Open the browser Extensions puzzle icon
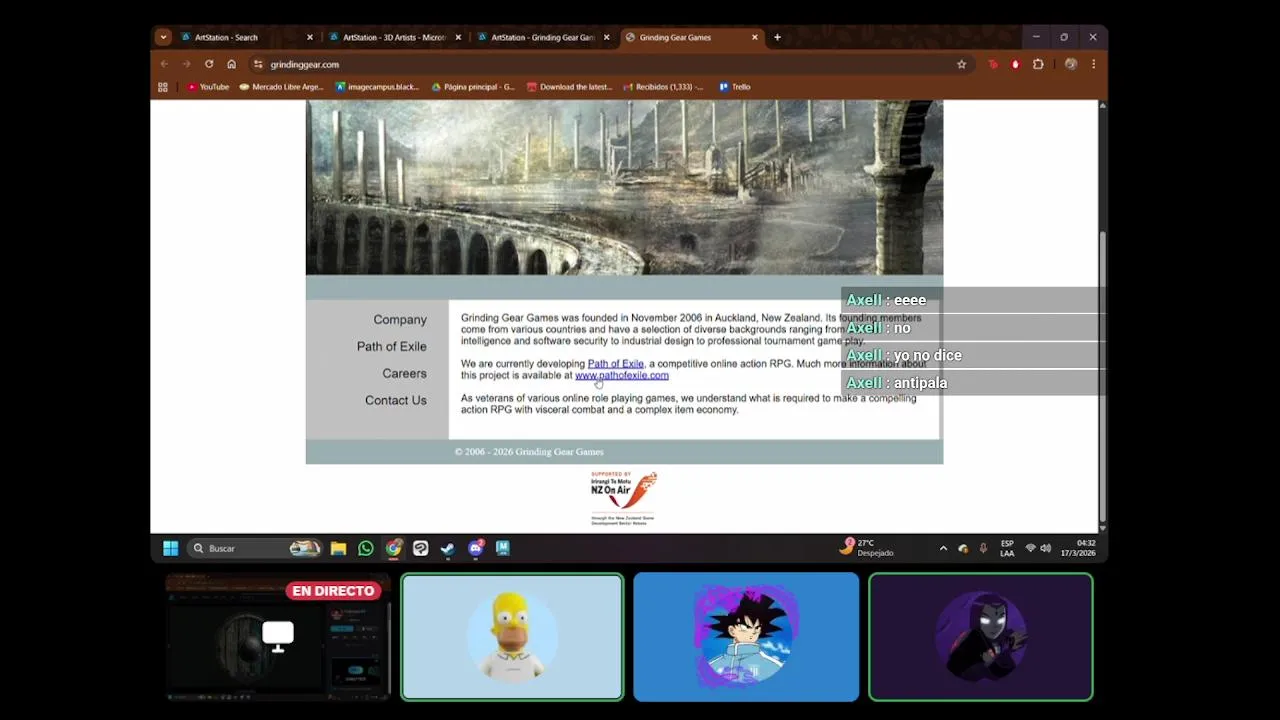Screen dimensions: 1280x720 (1038, 64)
